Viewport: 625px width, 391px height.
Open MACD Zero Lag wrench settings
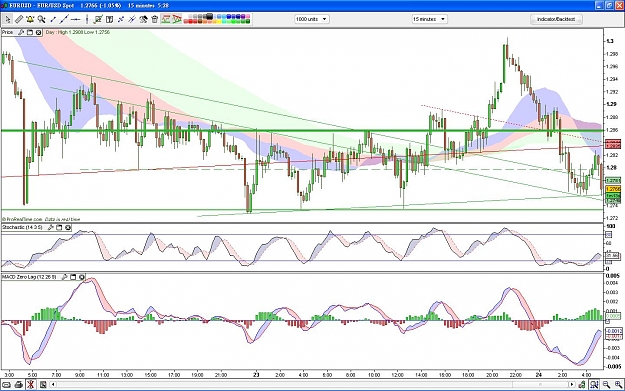(65, 277)
